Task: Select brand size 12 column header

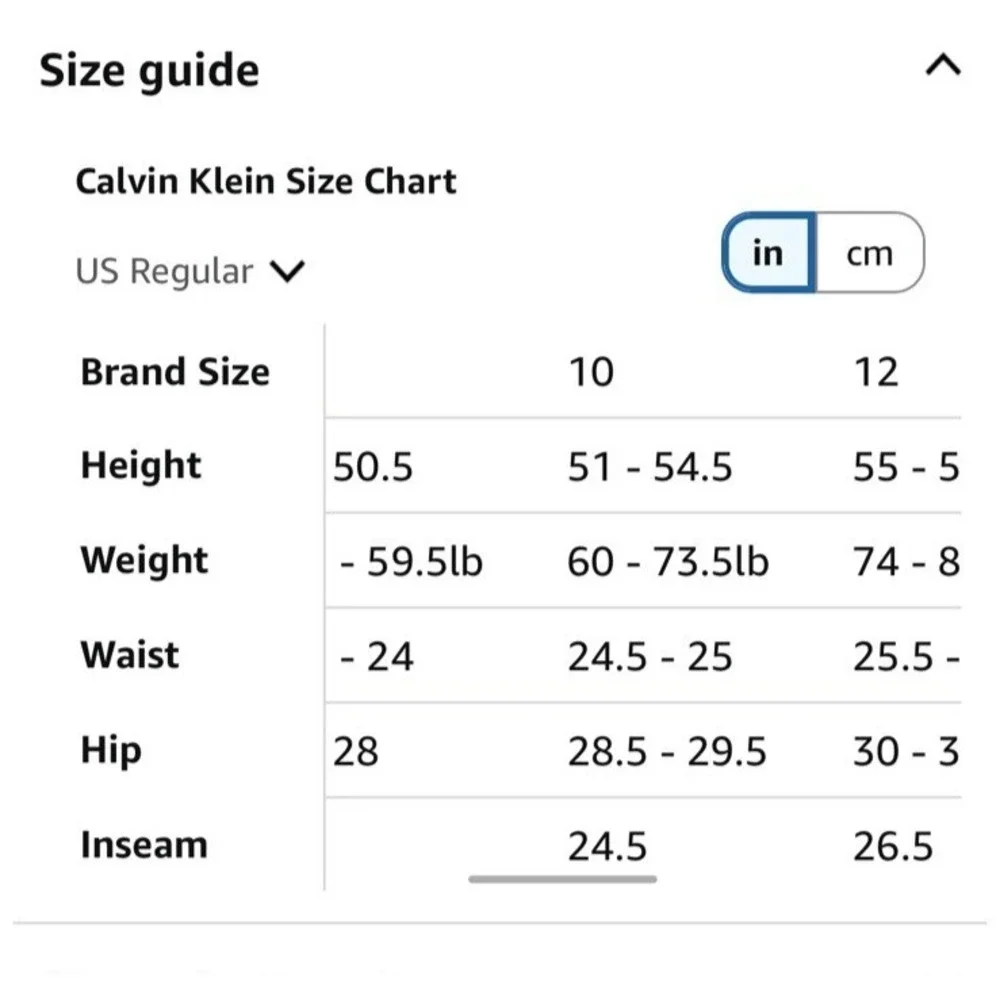Action: point(876,372)
